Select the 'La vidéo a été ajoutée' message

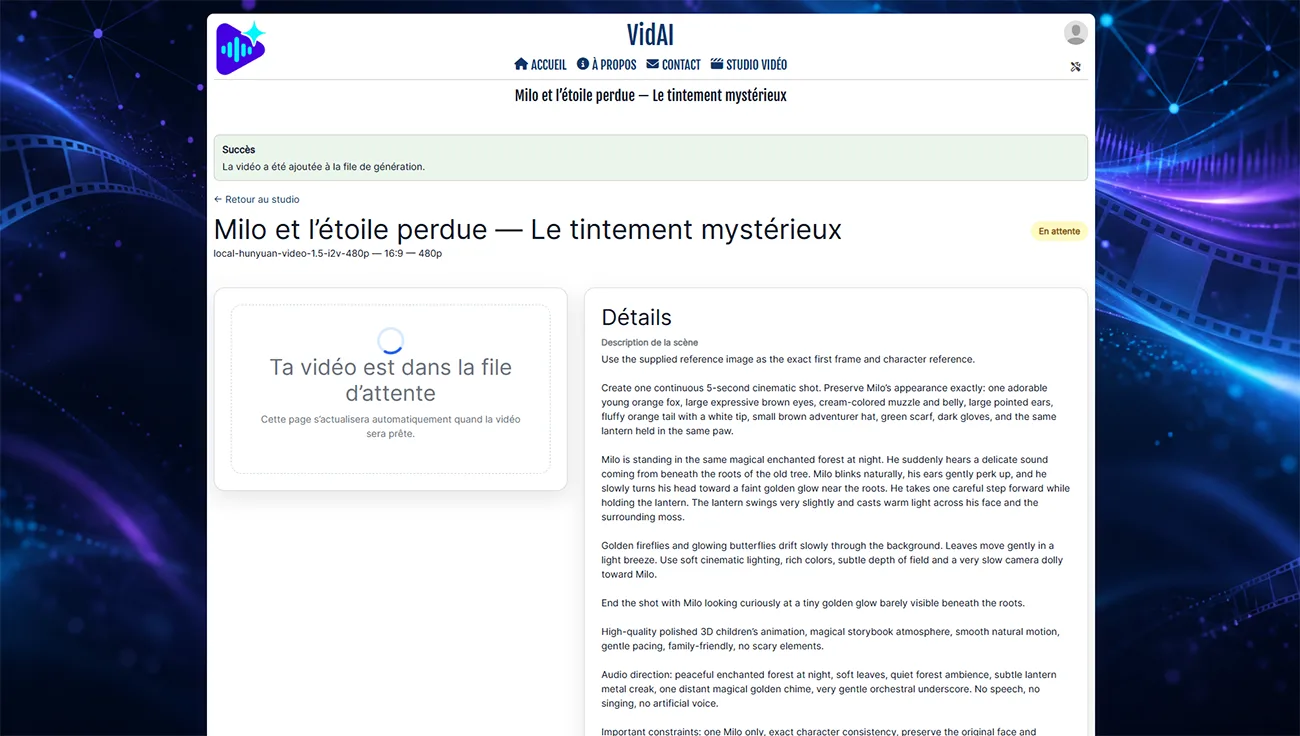[324, 167]
